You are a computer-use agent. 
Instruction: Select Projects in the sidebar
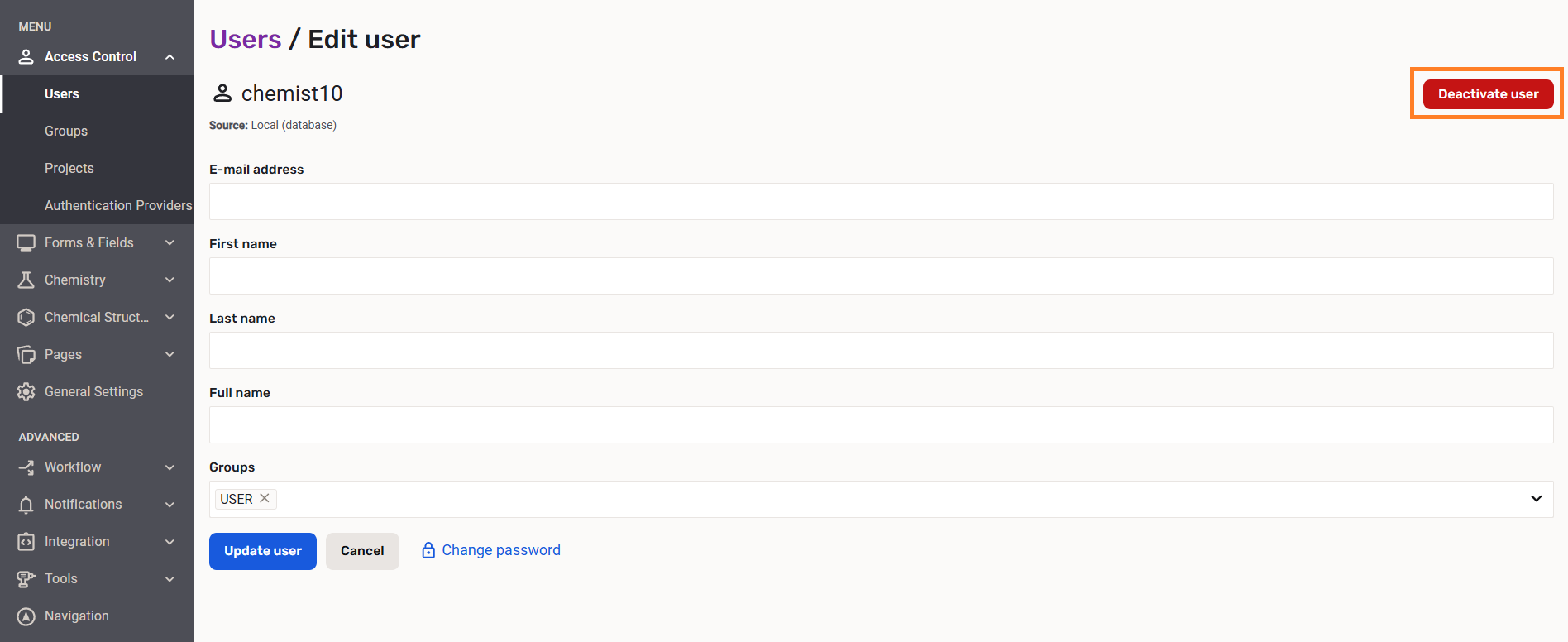[69, 168]
